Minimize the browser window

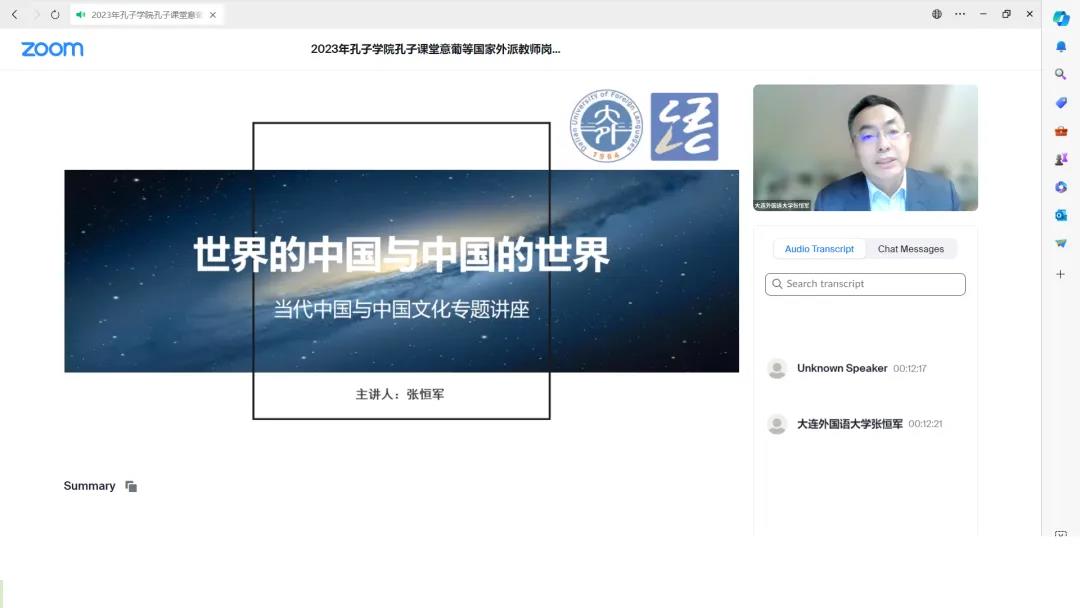pyautogui.click(x=983, y=14)
